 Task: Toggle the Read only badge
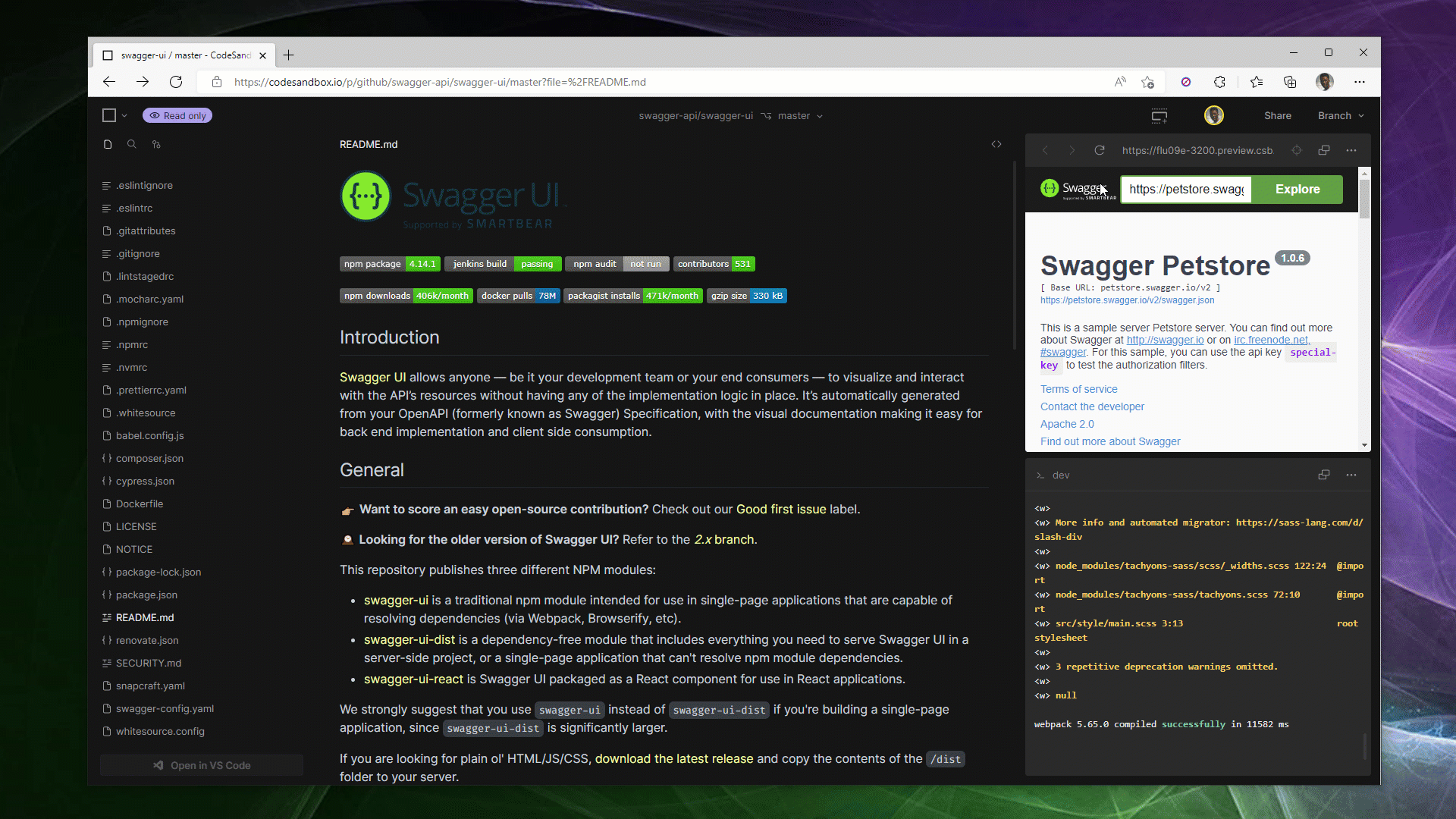pyautogui.click(x=177, y=116)
